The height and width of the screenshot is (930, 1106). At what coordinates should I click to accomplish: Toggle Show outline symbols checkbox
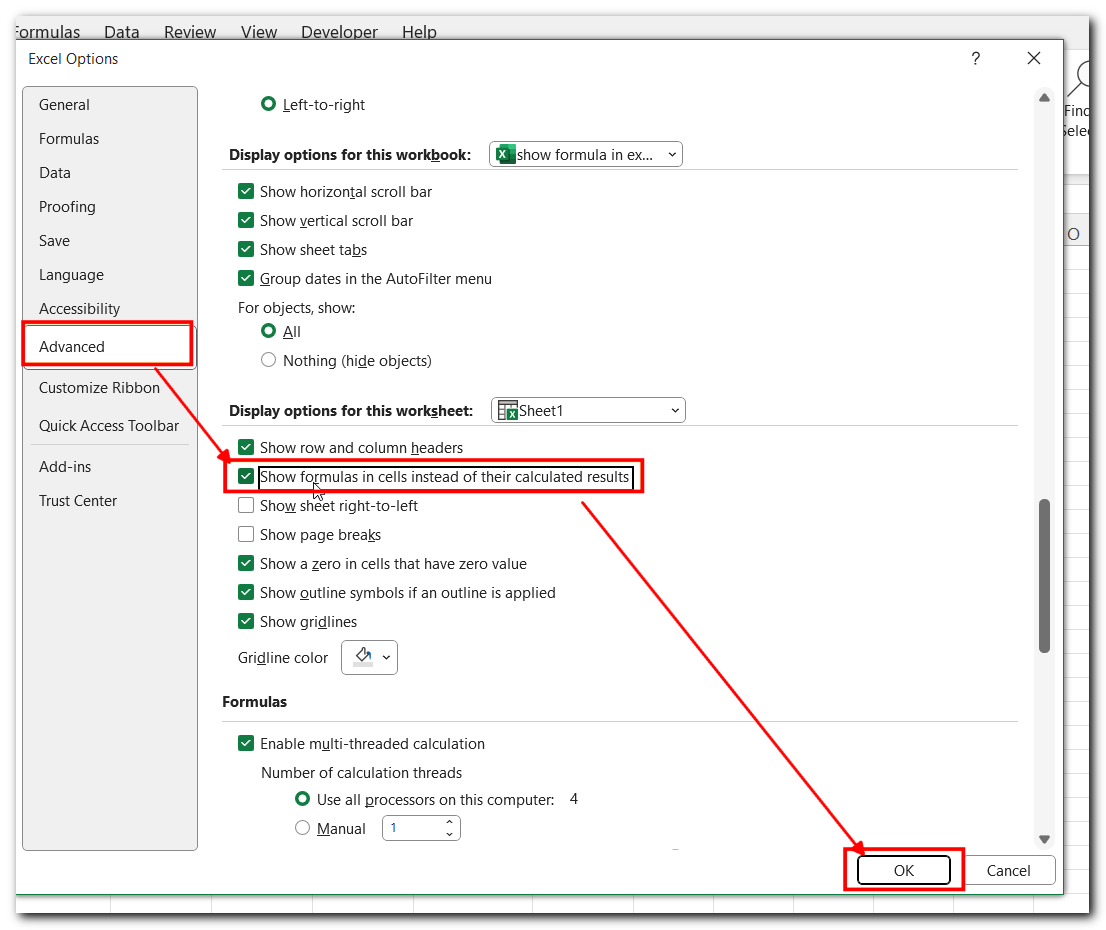[245, 592]
